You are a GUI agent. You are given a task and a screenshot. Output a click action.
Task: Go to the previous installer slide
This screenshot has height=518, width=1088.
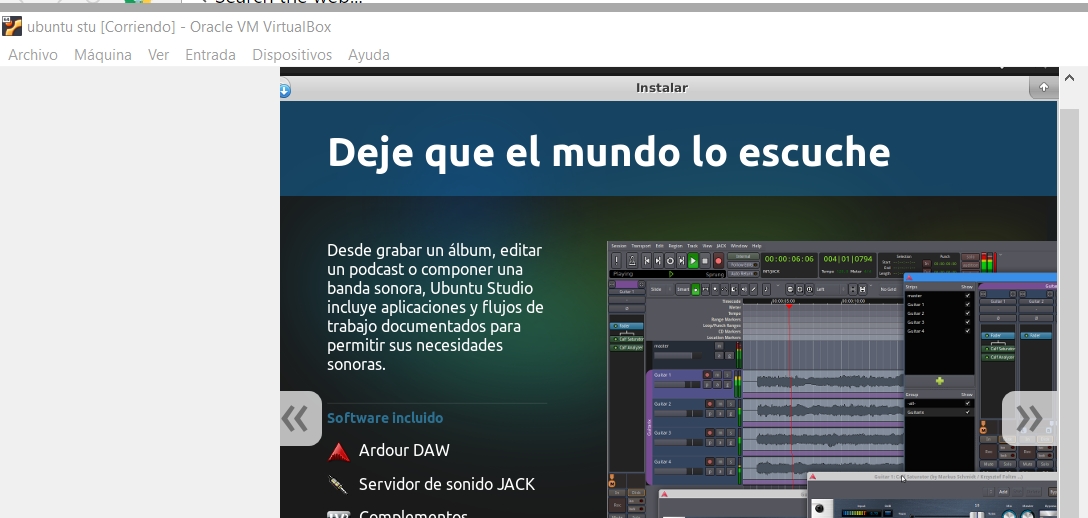296,418
